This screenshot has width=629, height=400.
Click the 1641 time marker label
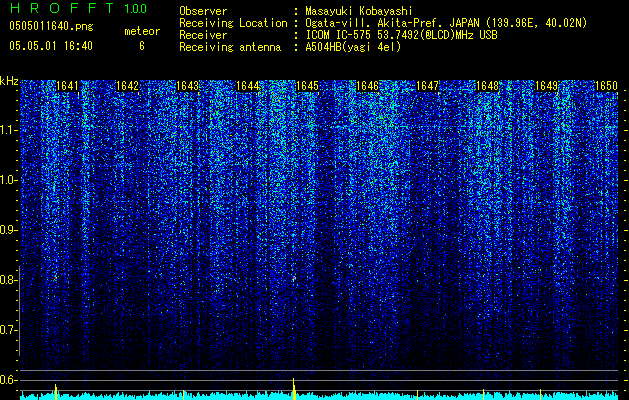click(67, 86)
